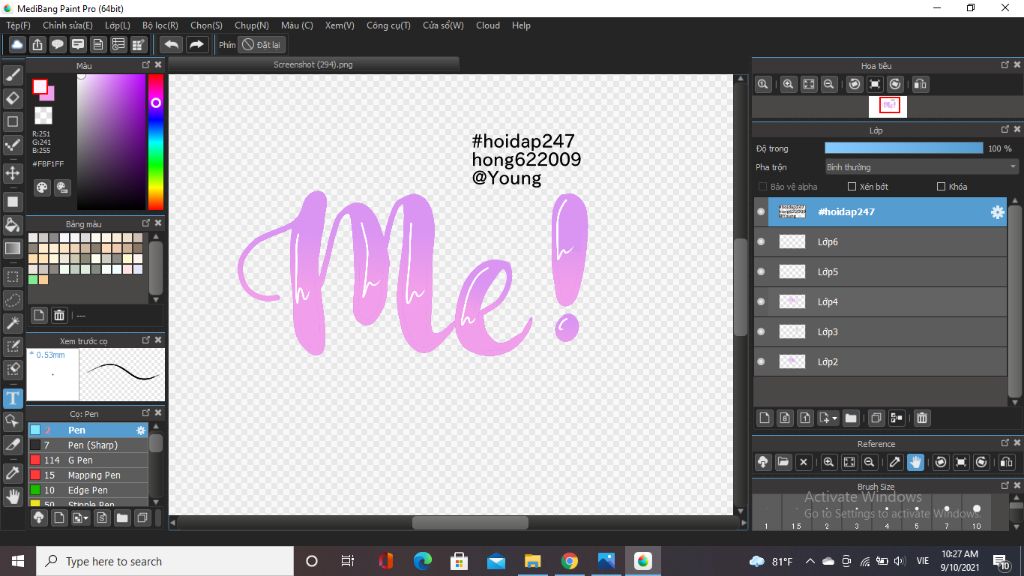Click the canvas horizontal scrollbar
1024x576 pixels.
pyautogui.click(x=470, y=522)
